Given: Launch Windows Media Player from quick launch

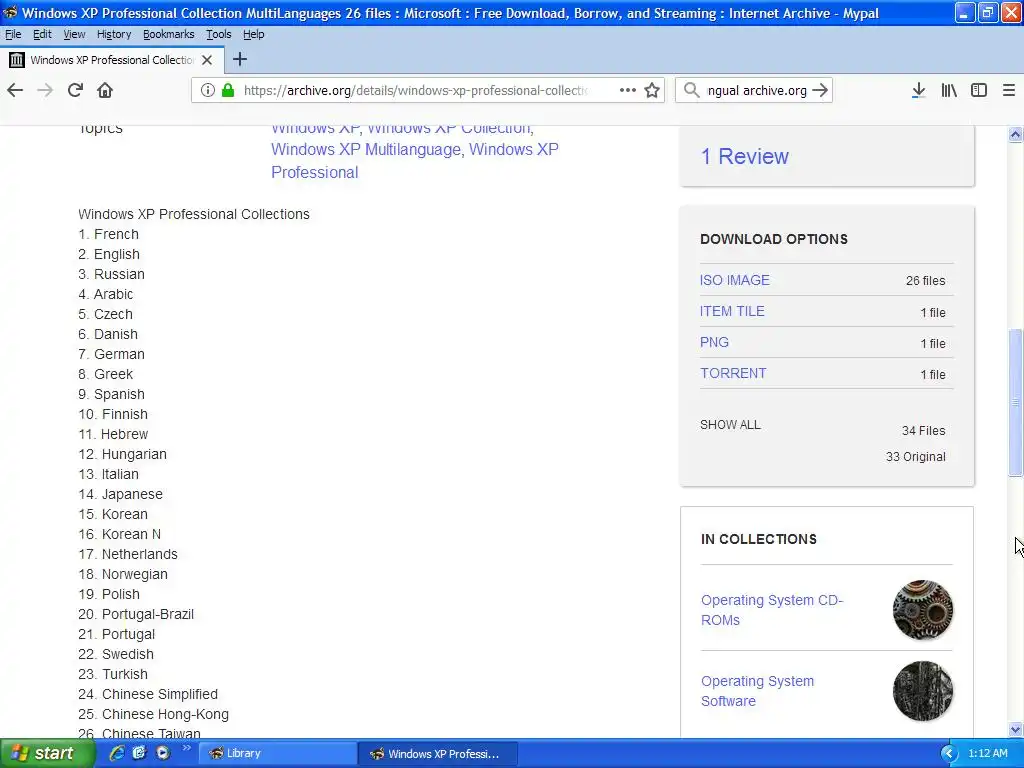Looking at the screenshot, I should [x=163, y=753].
